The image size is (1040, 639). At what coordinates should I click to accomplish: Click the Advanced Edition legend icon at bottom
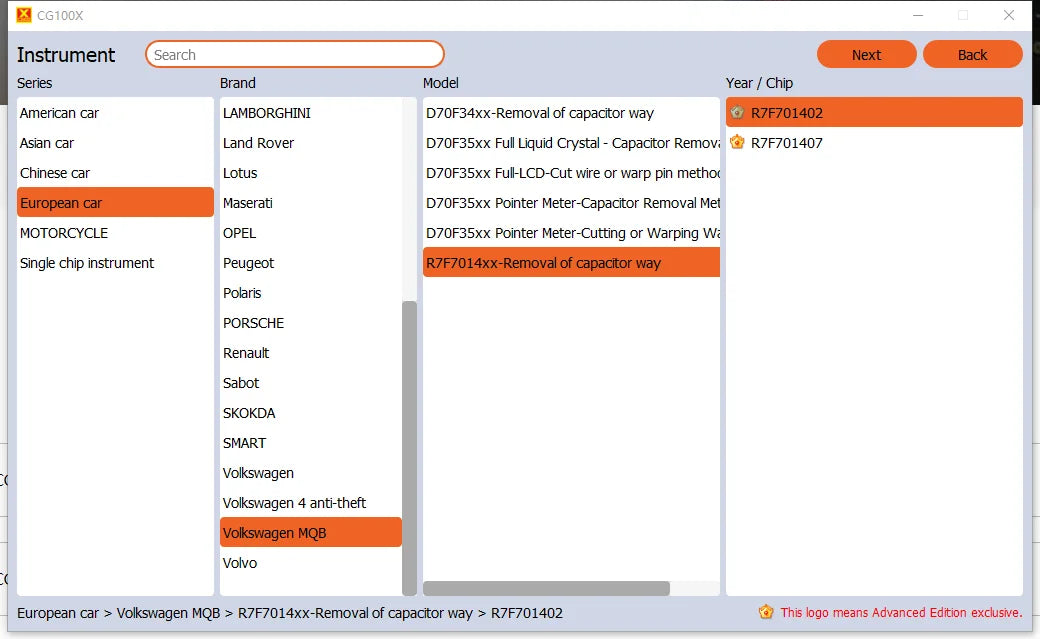point(766,612)
